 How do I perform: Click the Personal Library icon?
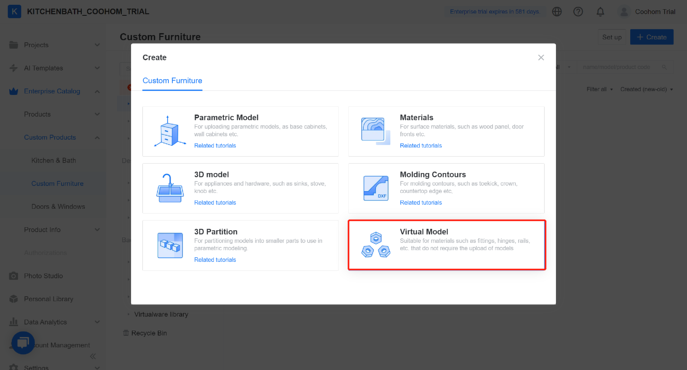tap(14, 299)
